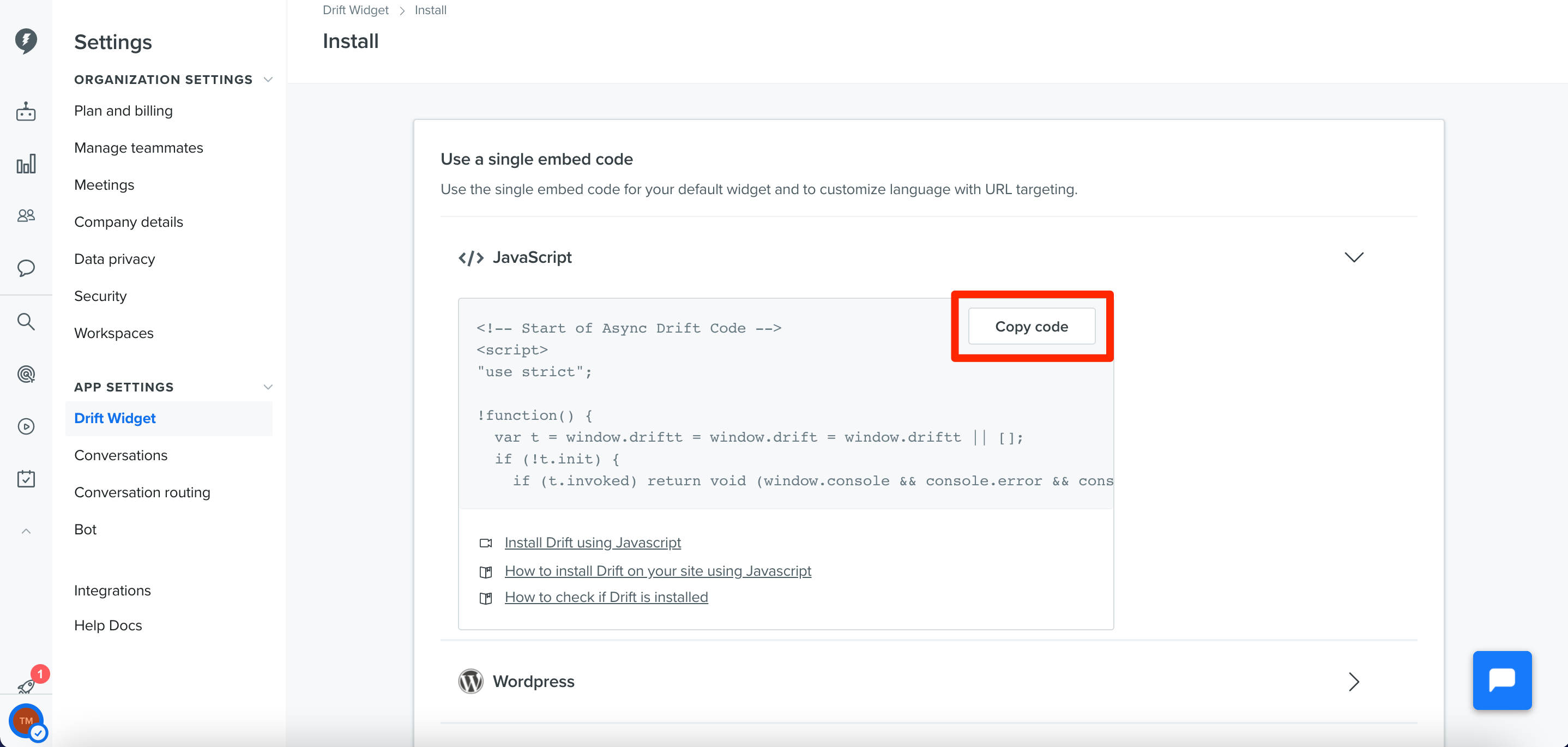Open the calendar check meetings icon

[26, 479]
